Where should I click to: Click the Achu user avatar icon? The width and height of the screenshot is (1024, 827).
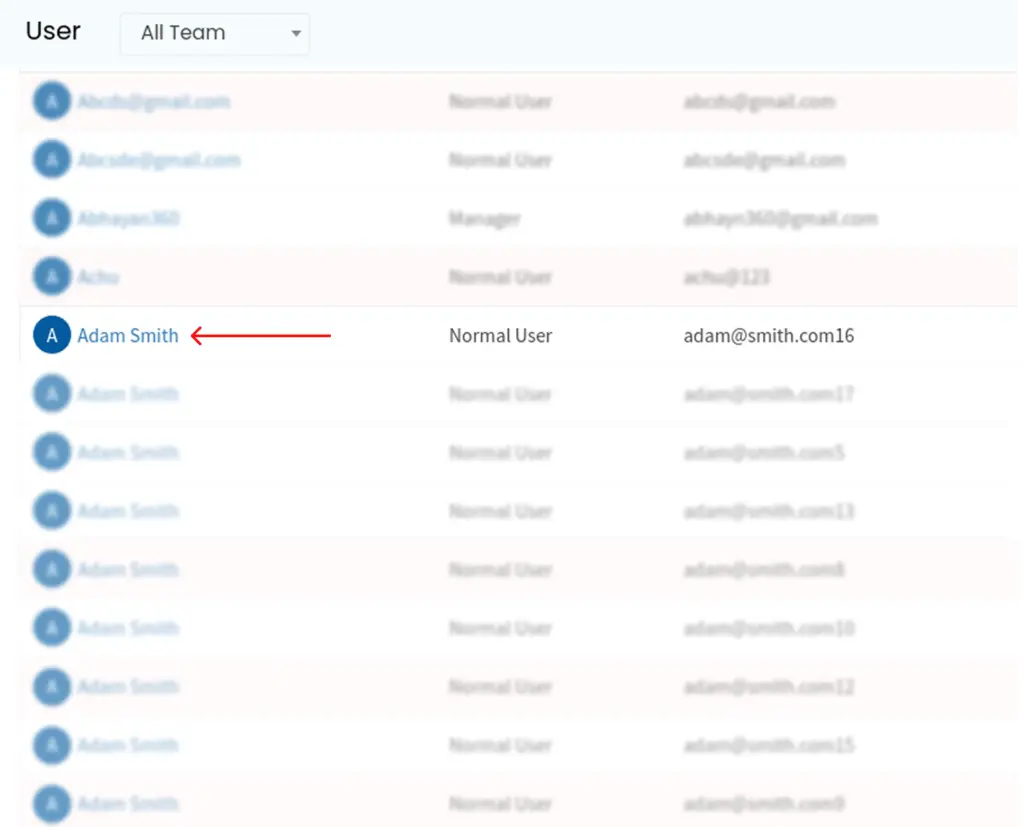pyautogui.click(x=52, y=277)
